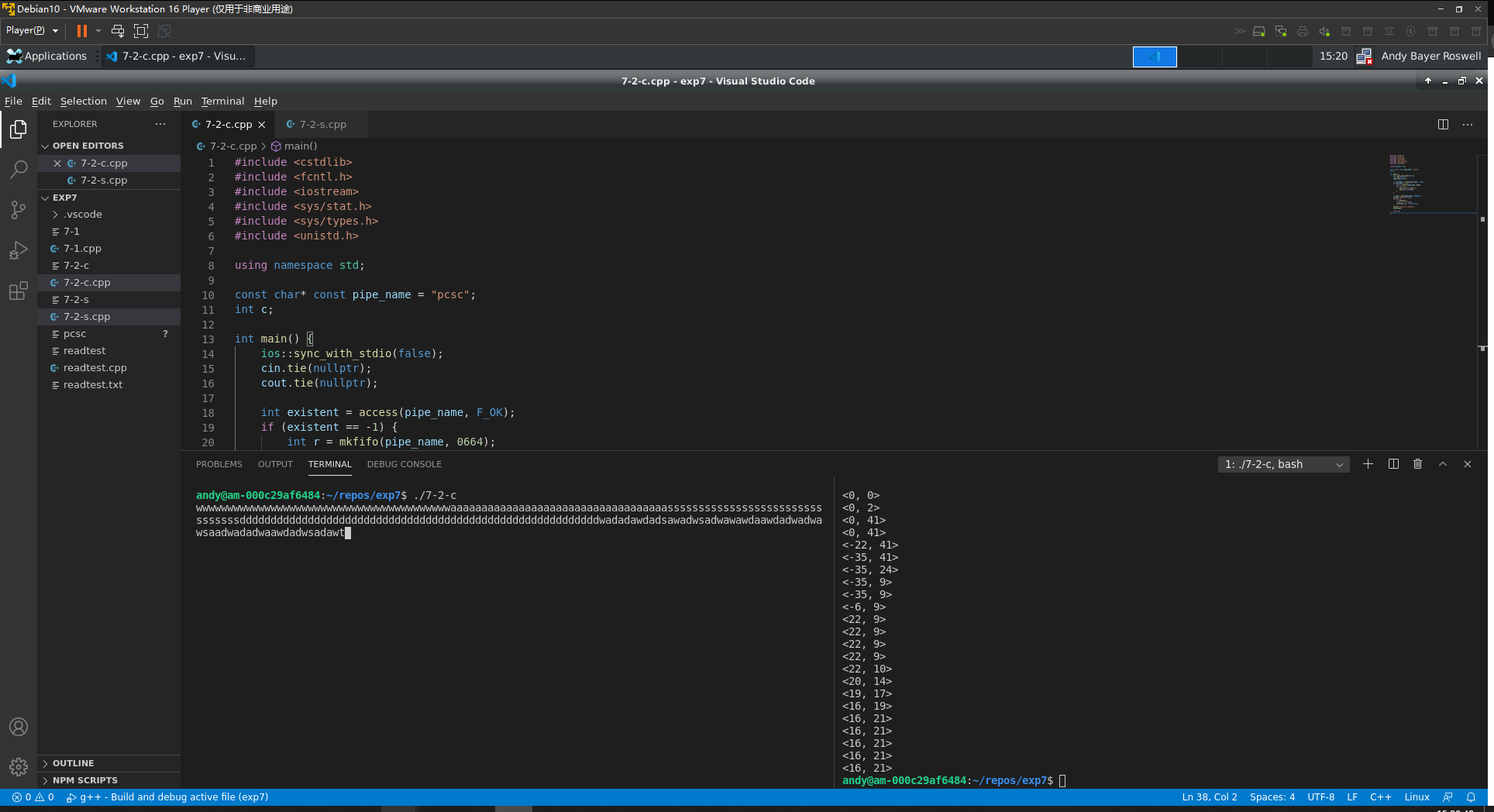The height and width of the screenshot is (812, 1494).
Task: Switch to the Debug Console tab
Action: click(404, 464)
